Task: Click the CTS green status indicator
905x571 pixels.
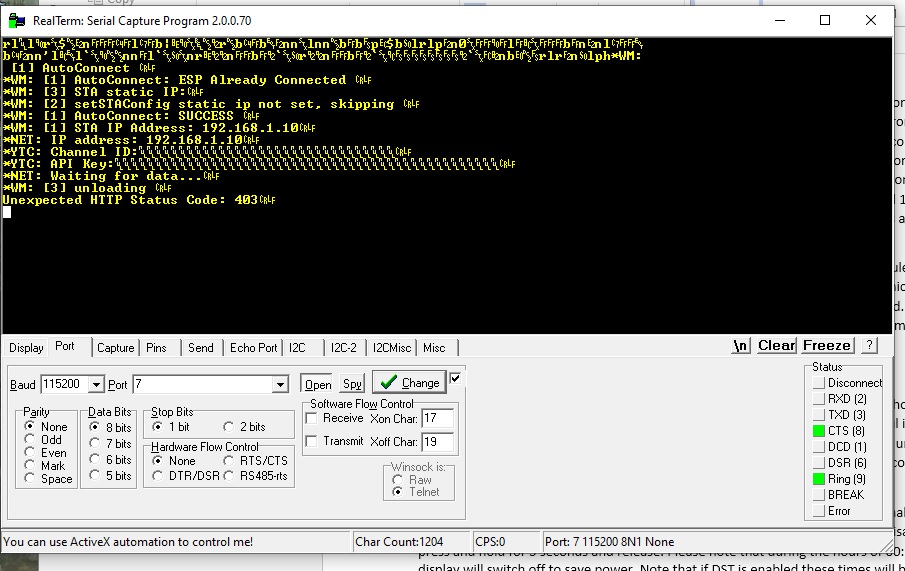Action: pyautogui.click(x=819, y=431)
